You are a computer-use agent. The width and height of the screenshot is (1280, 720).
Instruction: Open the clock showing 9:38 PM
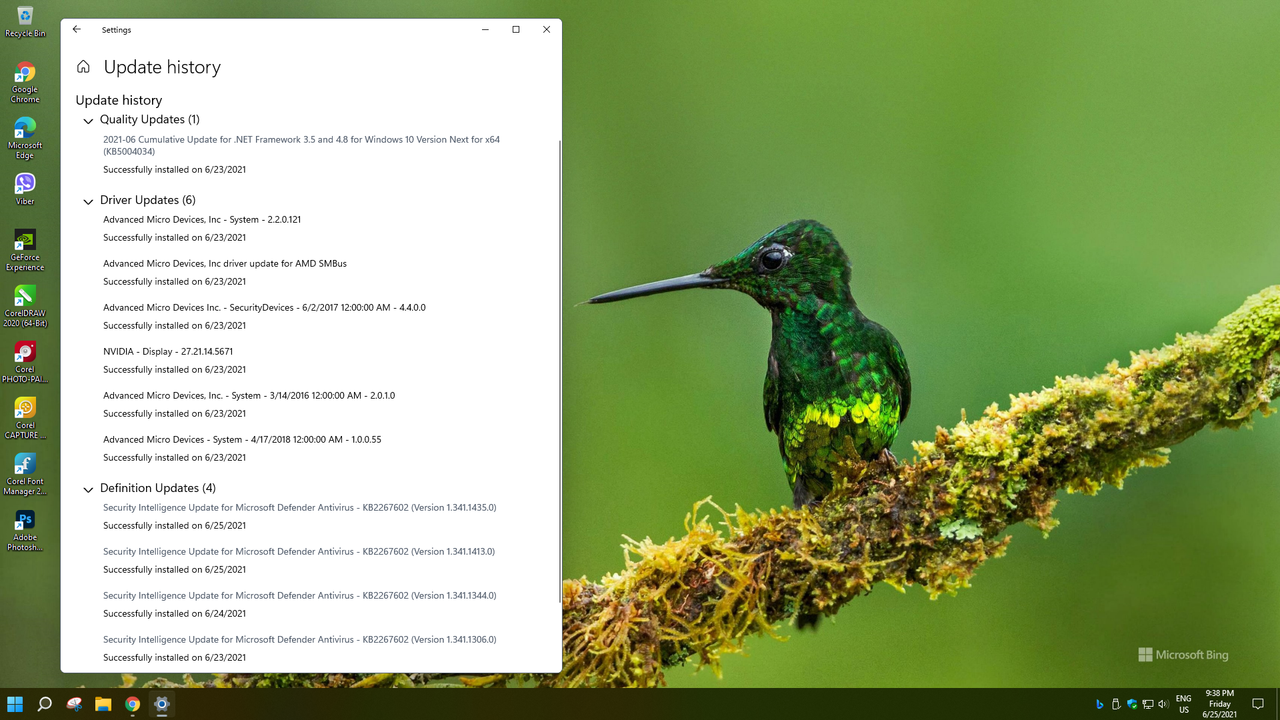(x=1219, y=704)
